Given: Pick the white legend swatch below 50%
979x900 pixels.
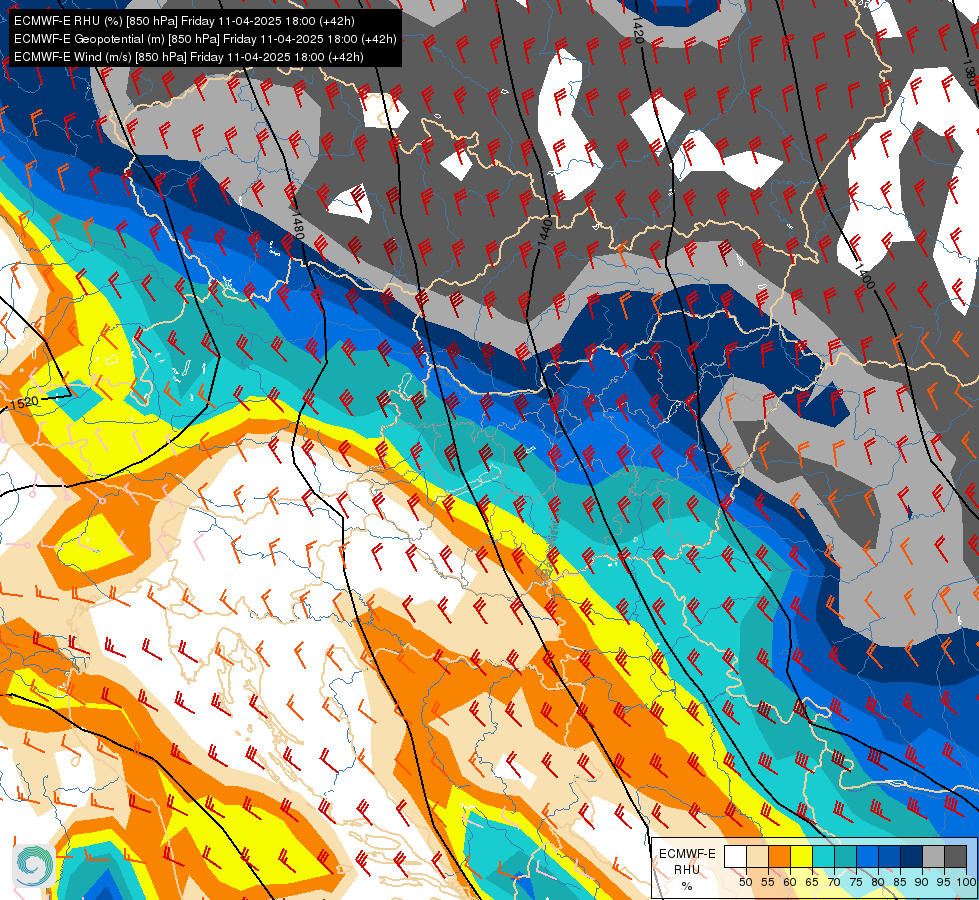Looking at the screenshot, I should coord(735,856).
